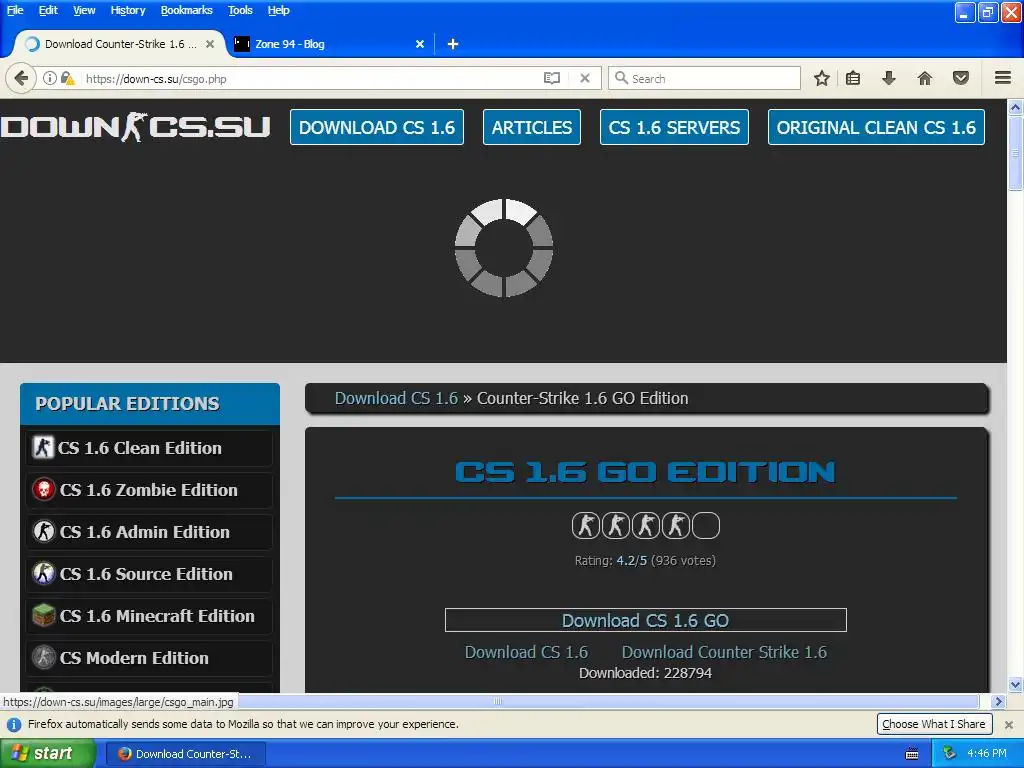
Task: Click vertical scrollbar up arrow
Action: pos(1015,107)
